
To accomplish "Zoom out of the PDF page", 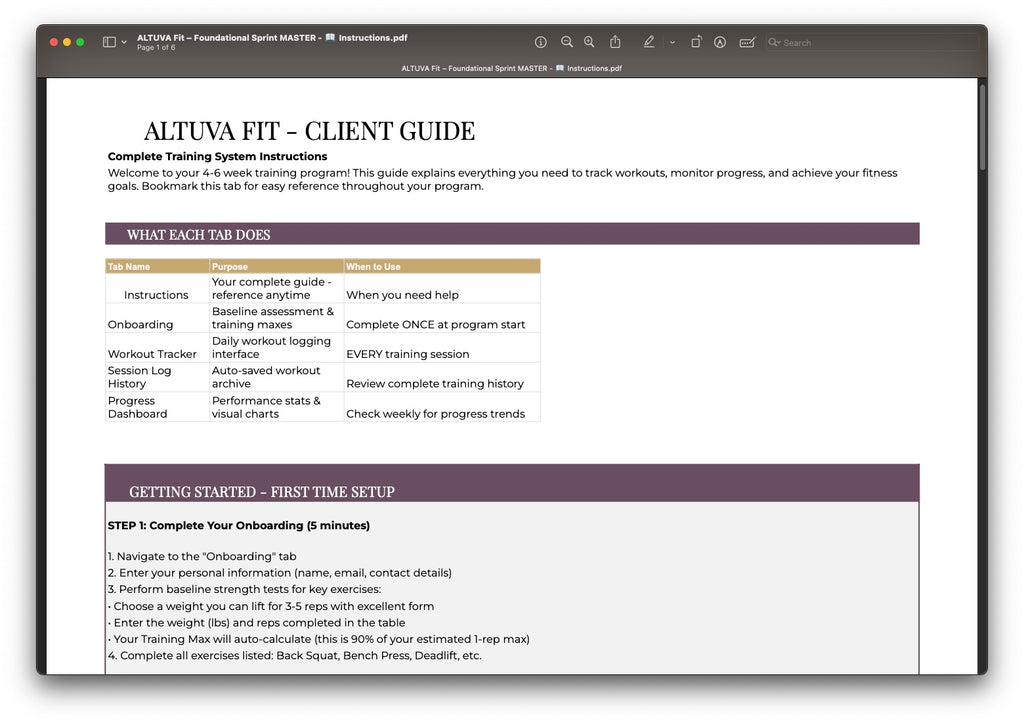I will [x=567, y=42].
